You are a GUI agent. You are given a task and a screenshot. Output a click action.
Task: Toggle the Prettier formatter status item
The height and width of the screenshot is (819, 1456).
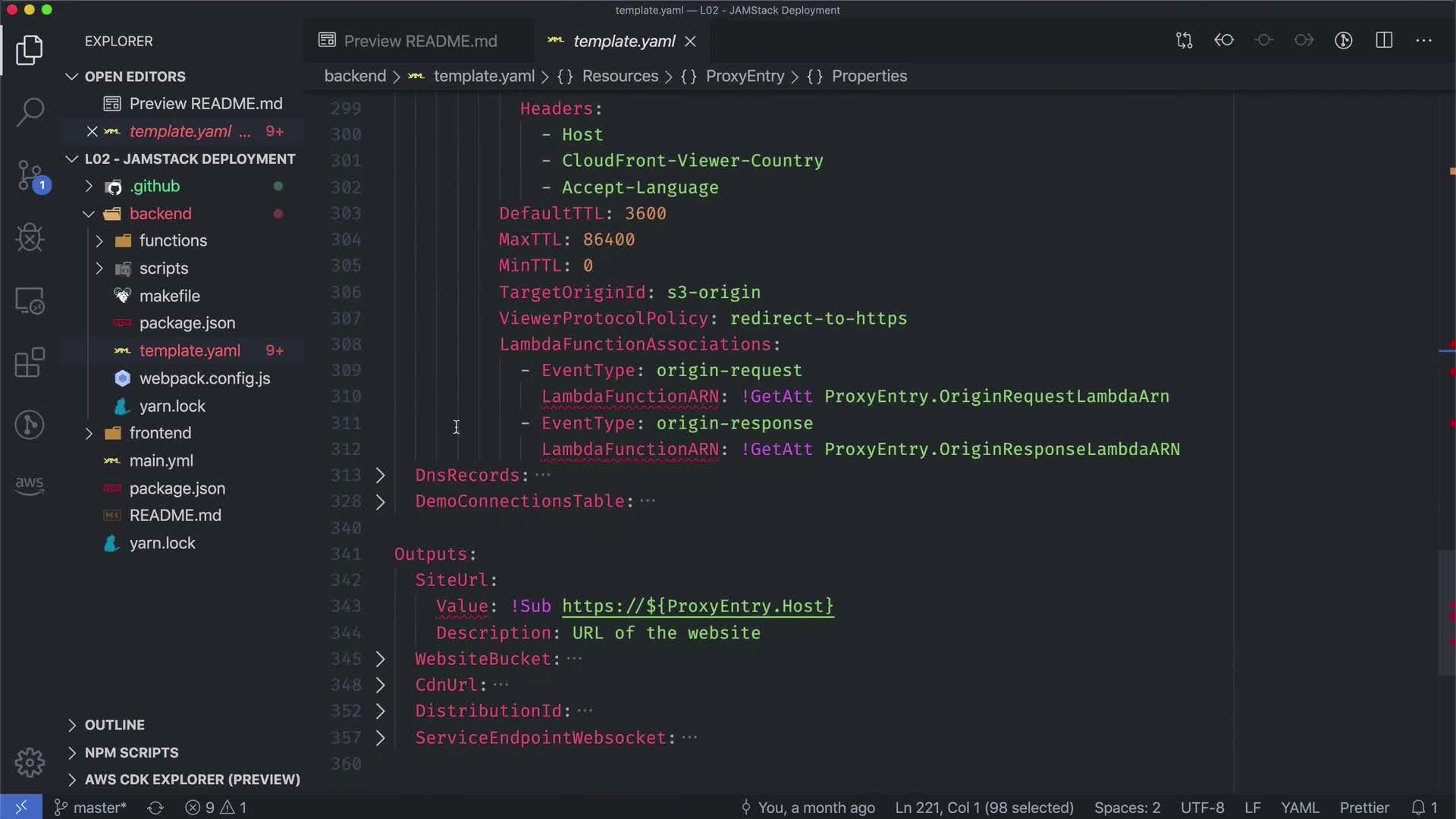[x=1363, y=808]
